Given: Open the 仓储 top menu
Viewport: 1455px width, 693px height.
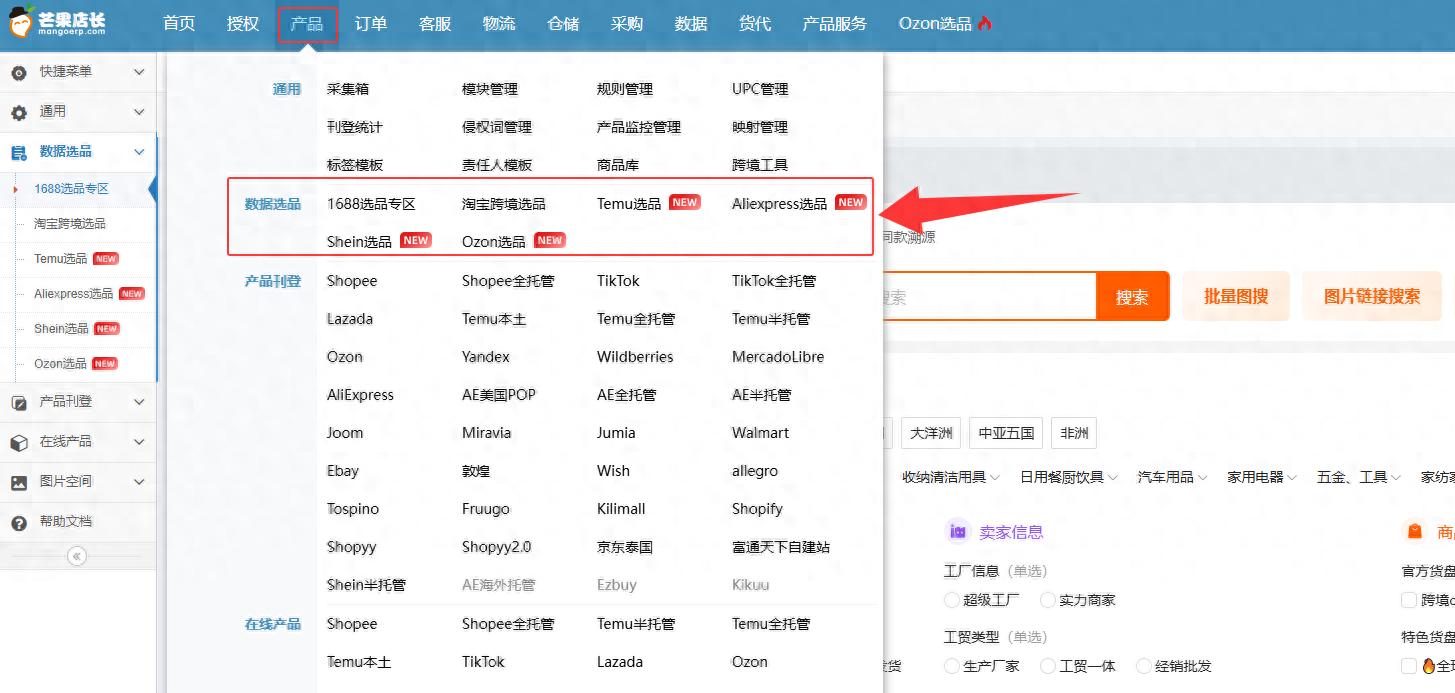Looking at the screenshot, I should point(563,23).
